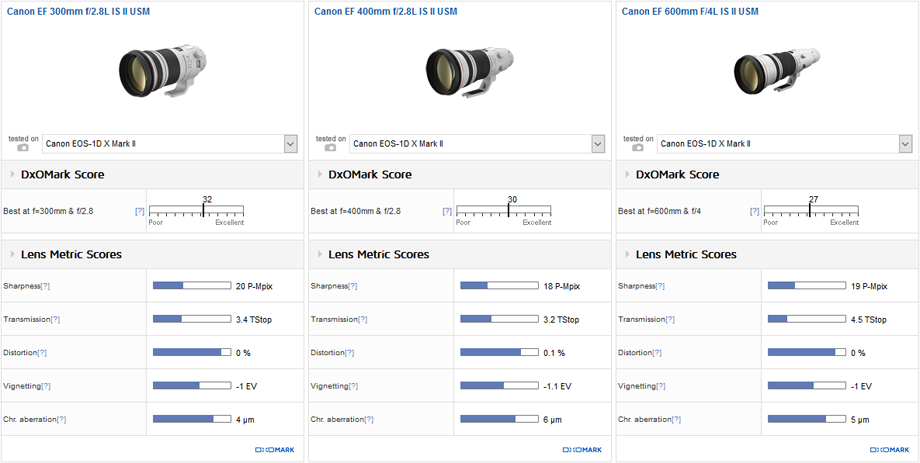Open the tested-on camera dropdown for the 300mm lens
The image size is (920, 463).
[170, 144]
